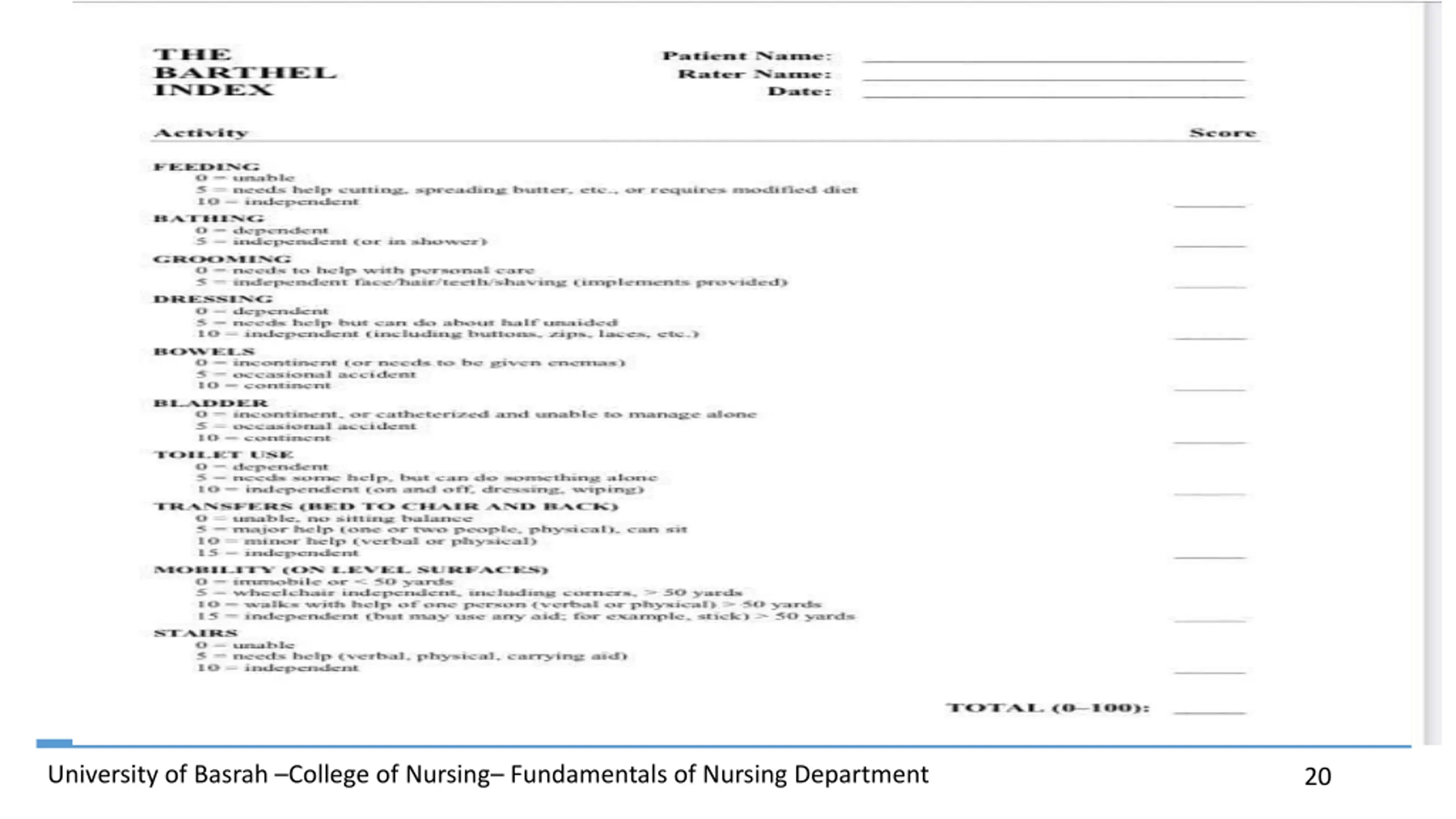Click the Date blank line

coord(1053,96)
